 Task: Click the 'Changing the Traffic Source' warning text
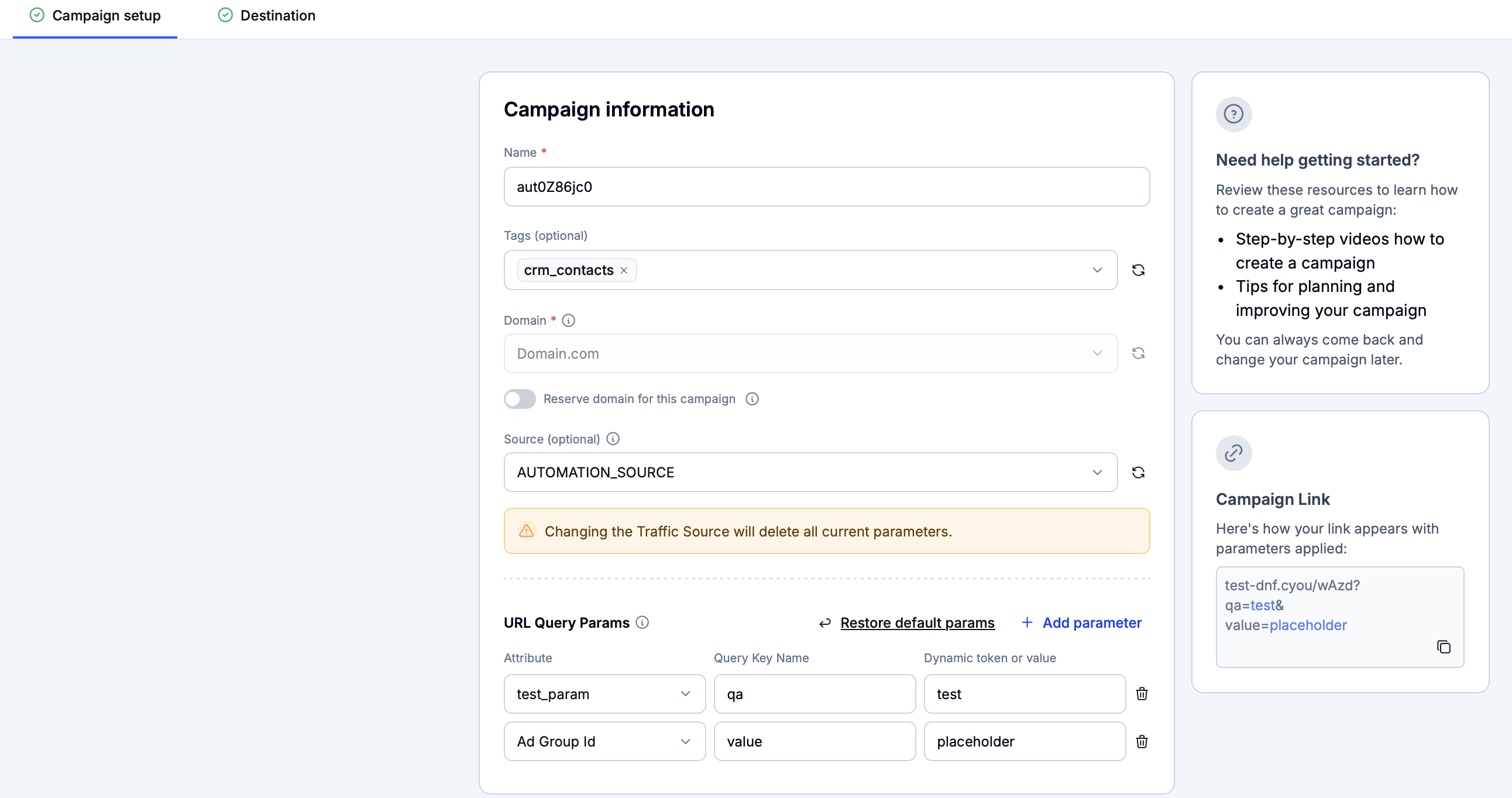click(748, 532)
